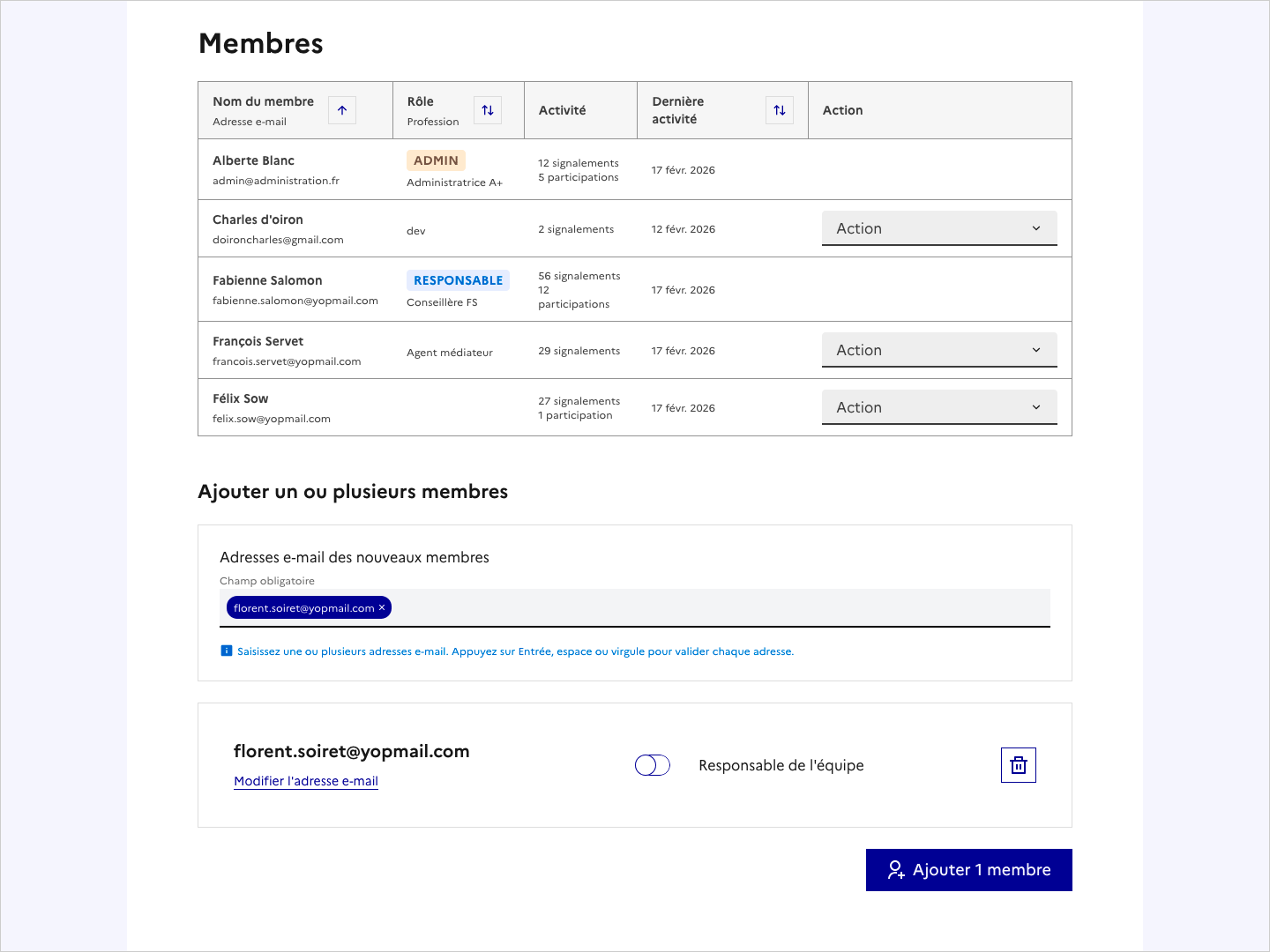
Task: Select the florent.soiret@yopmail.com chip
Action: [303, 607]
